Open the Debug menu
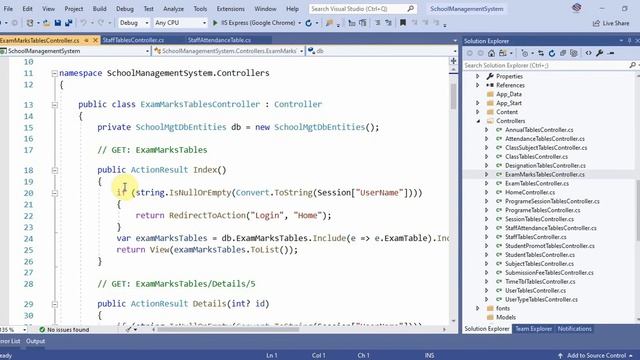The height and width of the screenshot is (360, 640). click(125, 9)
